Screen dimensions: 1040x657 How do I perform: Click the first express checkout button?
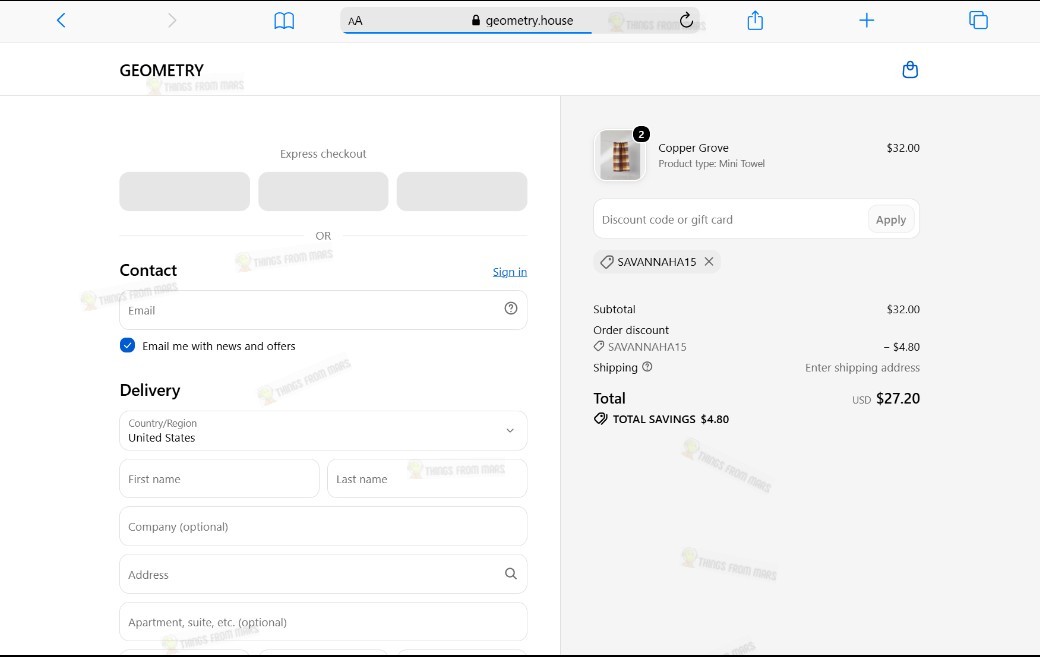(184, 192)
